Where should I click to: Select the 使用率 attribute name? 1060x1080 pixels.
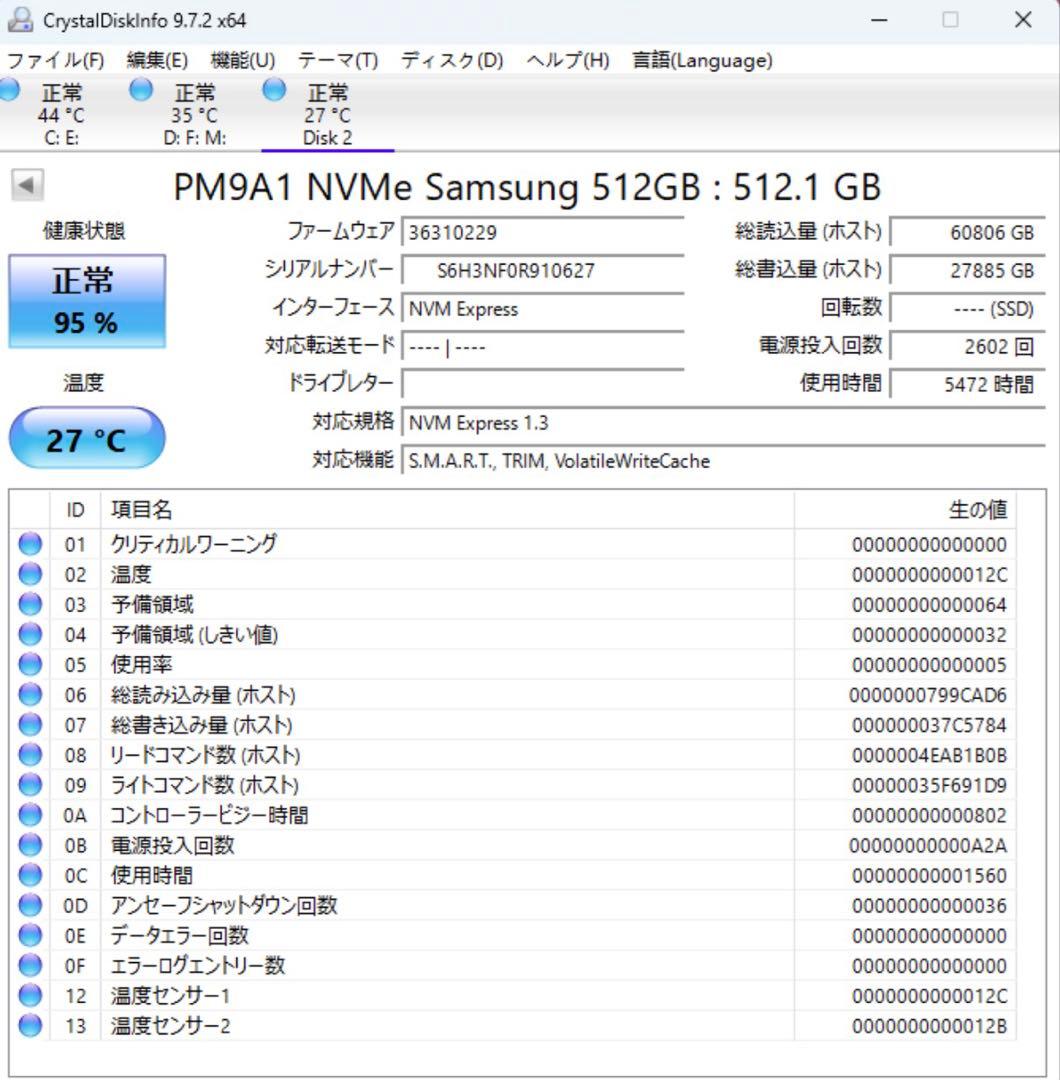point(141,665)
